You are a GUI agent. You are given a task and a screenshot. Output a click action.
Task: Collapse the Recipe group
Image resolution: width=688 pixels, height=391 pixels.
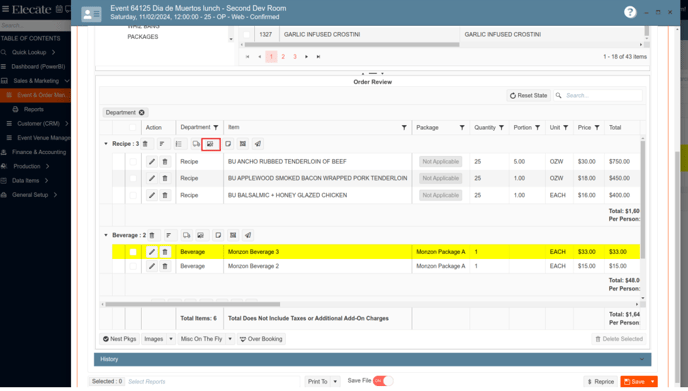pos(106,144)
